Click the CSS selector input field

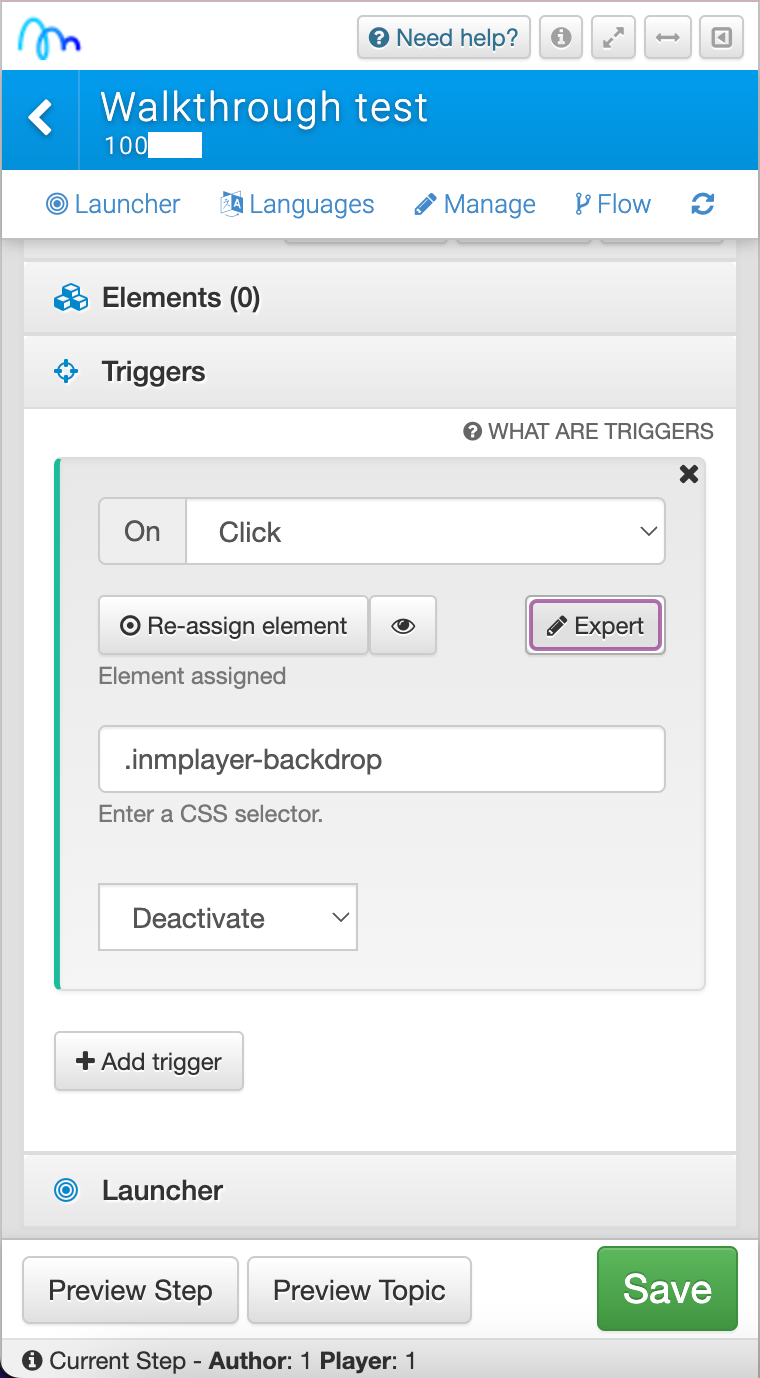coord(382,759)
